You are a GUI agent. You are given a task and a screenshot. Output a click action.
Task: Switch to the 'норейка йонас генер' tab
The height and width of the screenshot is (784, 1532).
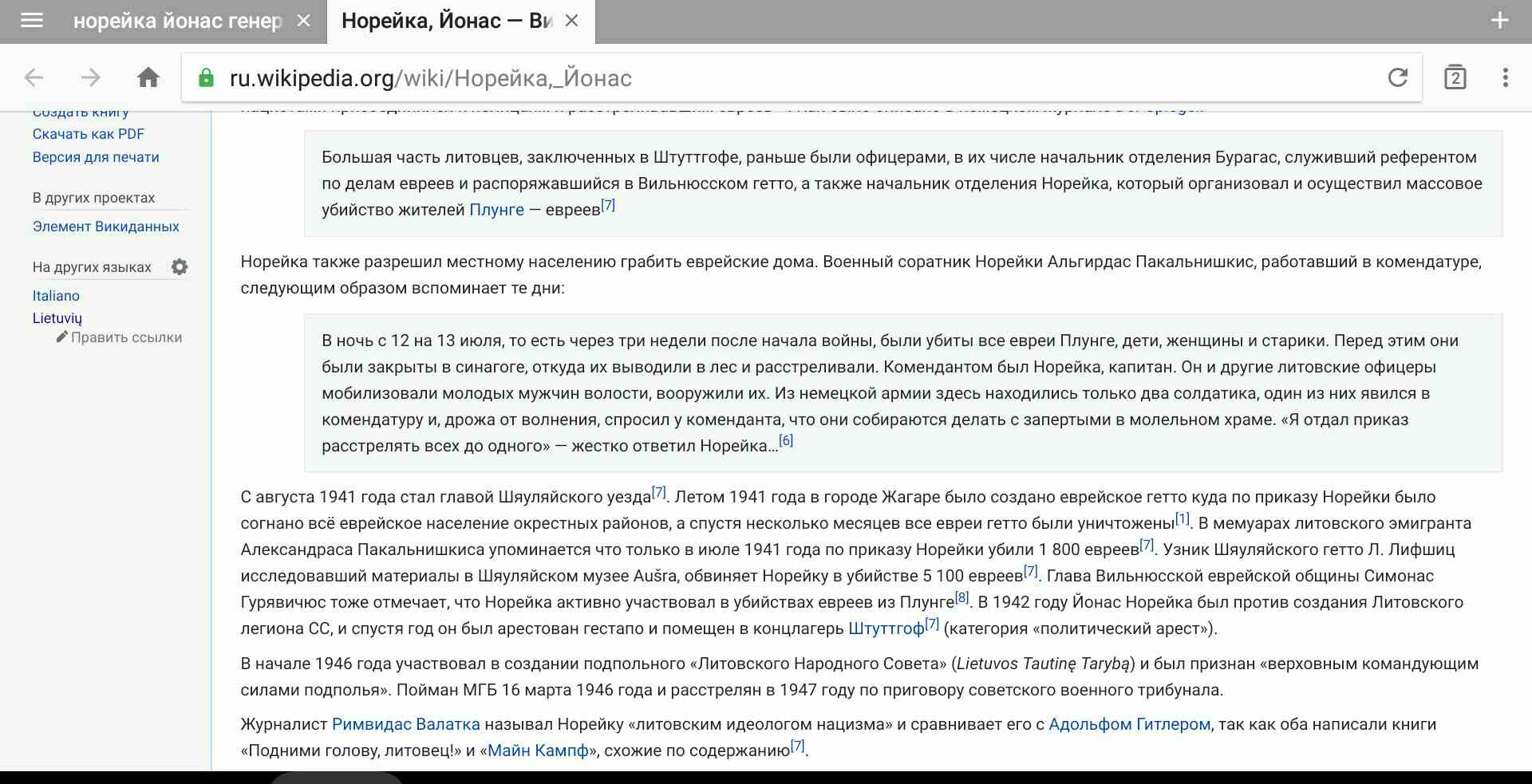click(177, 21)
